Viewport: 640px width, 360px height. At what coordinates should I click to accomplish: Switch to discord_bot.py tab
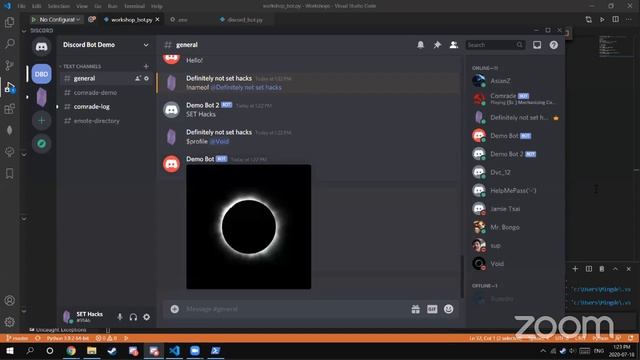pos(245,20)
